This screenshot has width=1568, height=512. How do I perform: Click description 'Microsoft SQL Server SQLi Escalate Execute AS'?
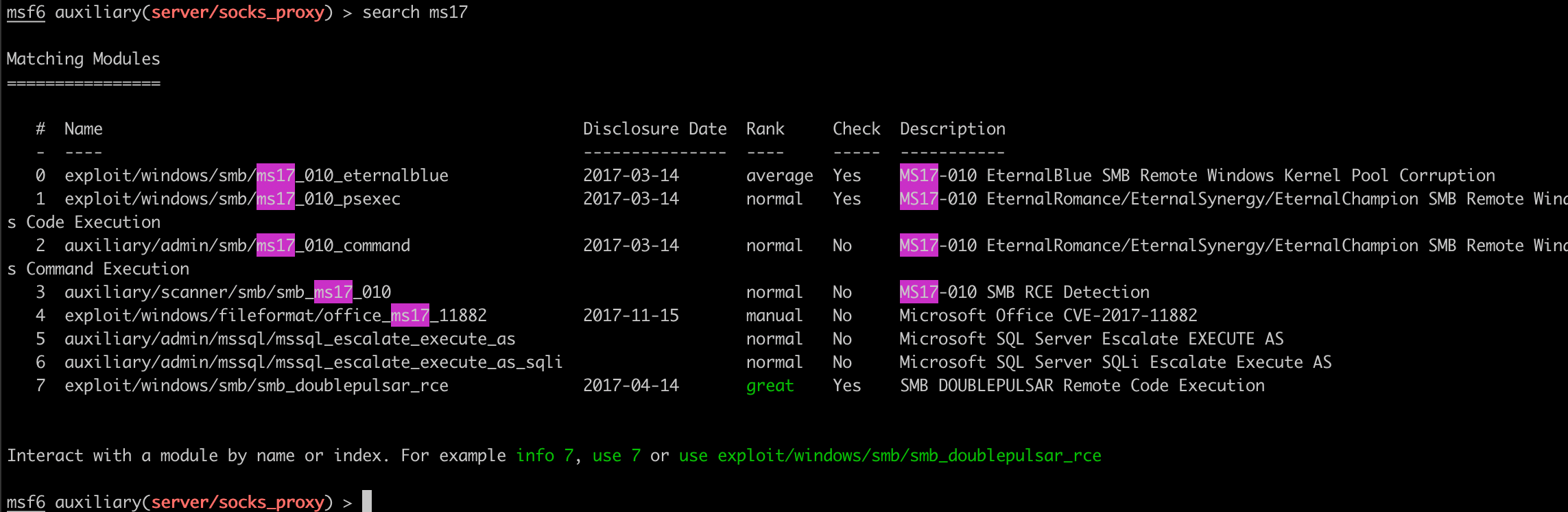click(1115, 362)
